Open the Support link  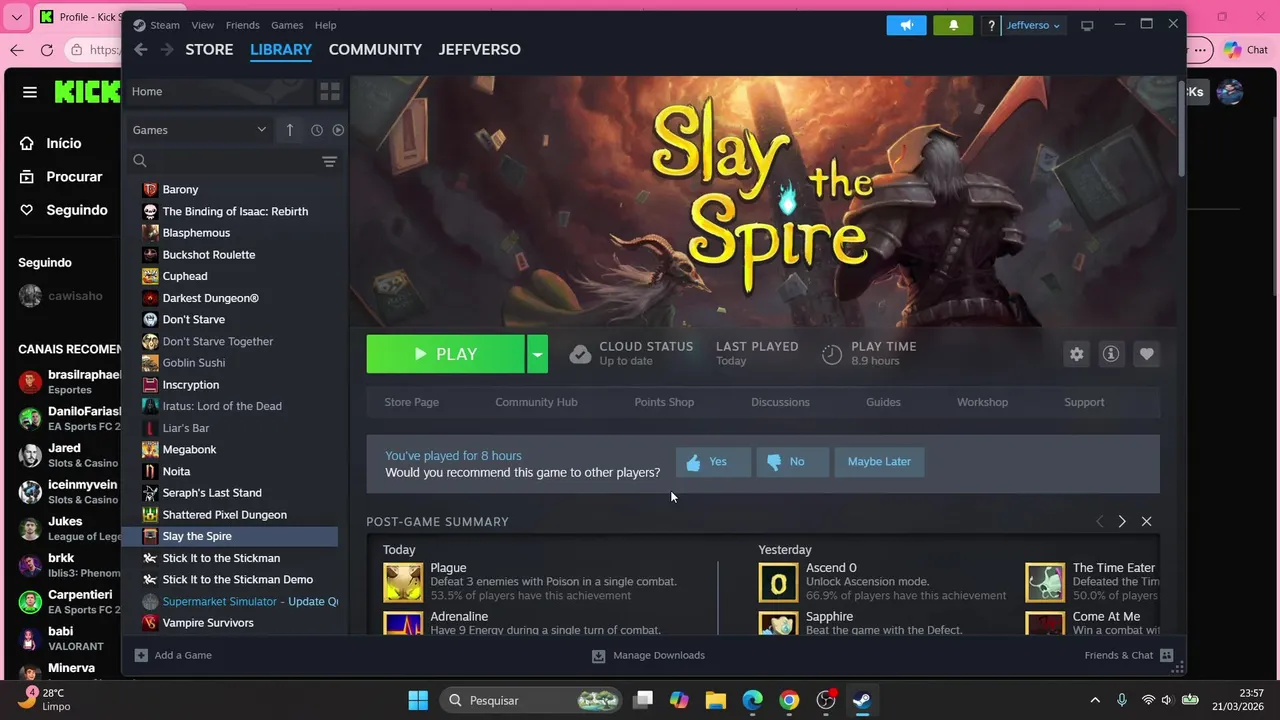click(1084, 402)
